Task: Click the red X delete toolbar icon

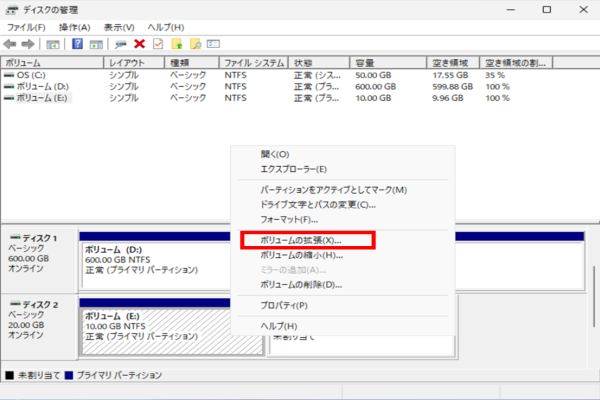Action: [139, 44]
